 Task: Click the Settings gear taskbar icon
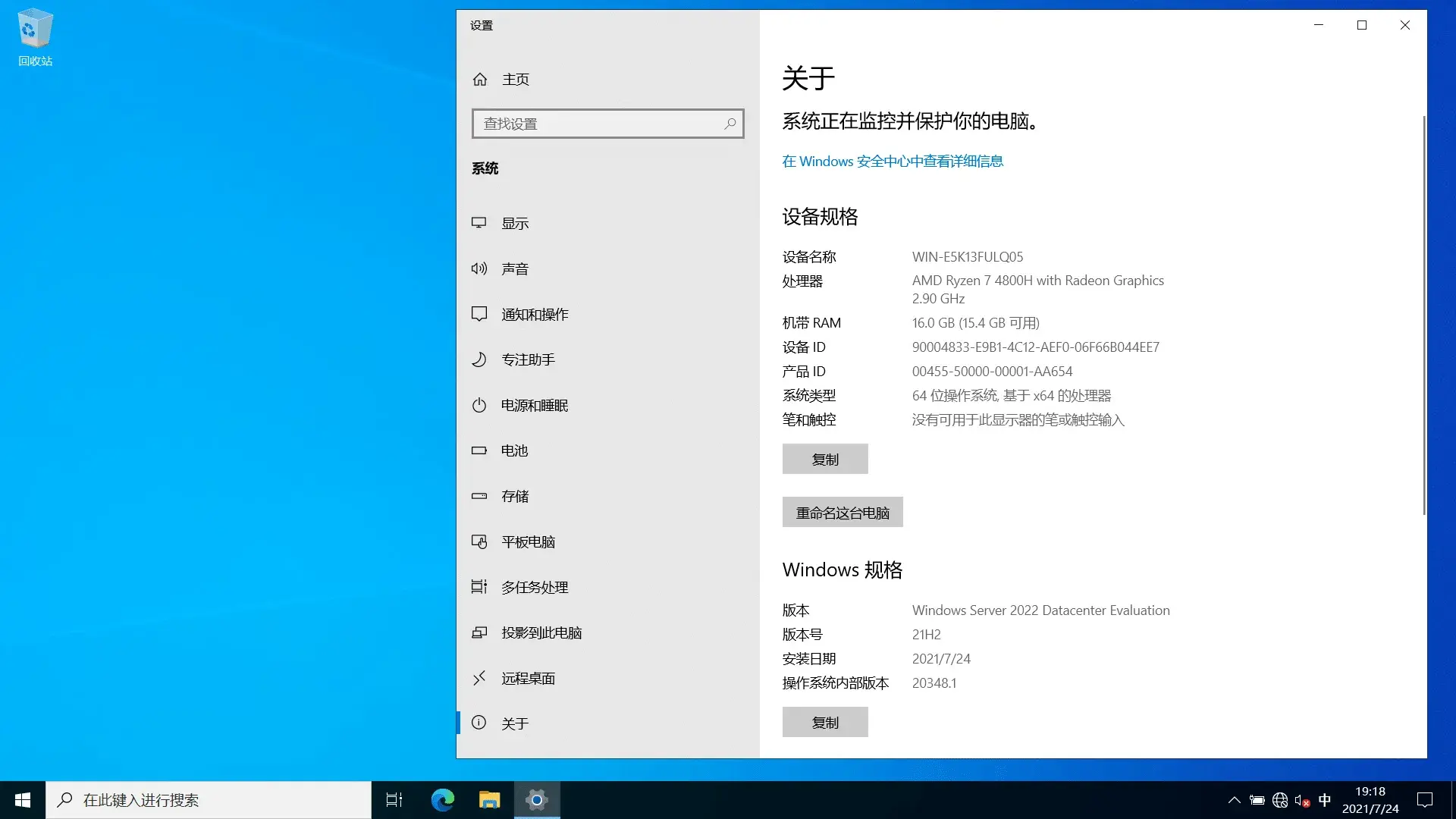coord(537,800)
